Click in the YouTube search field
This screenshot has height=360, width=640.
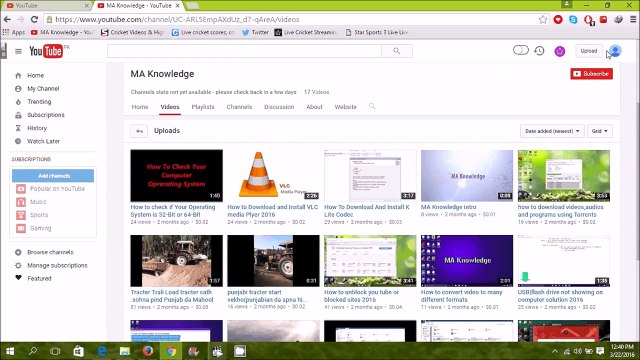(x=244, y=51)
